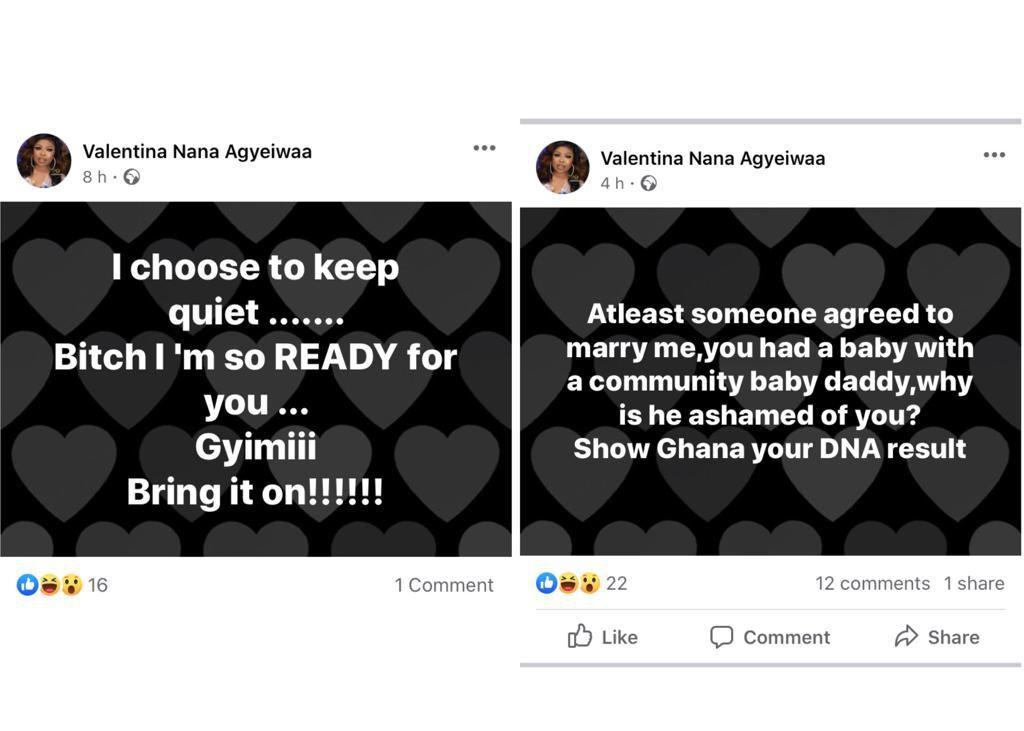Viewport: 1024px width, 731px height.
Task: Click the globe privacy icon on 8h post
Action: point(131,177)
